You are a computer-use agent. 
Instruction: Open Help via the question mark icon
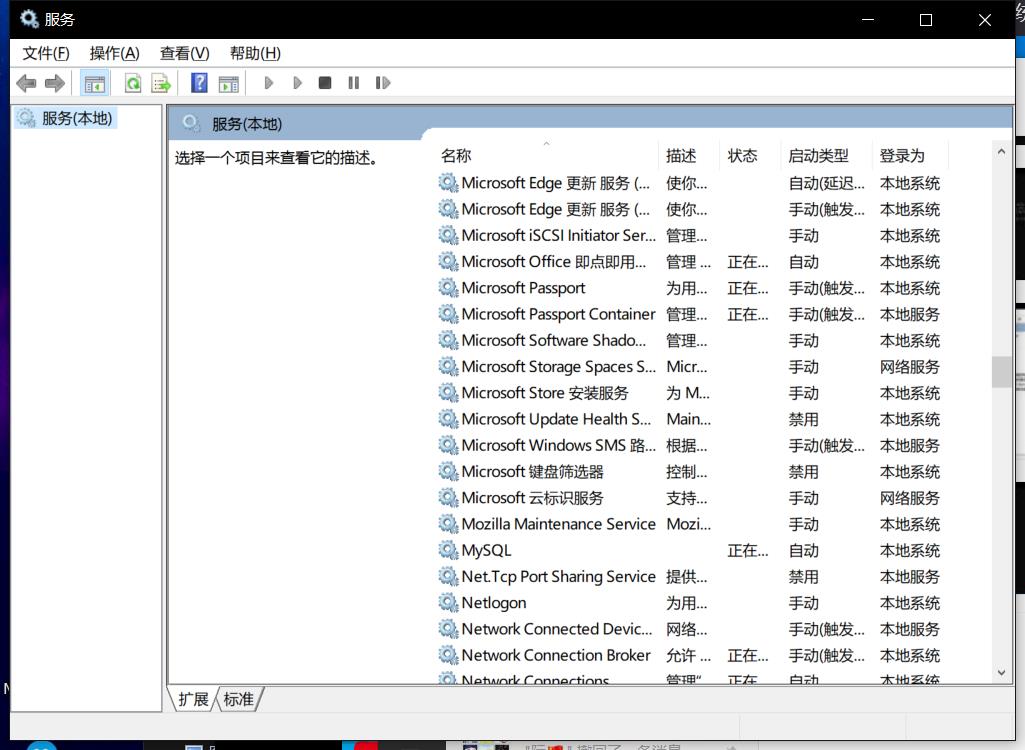pyautogui.click(x=199, y=83)
